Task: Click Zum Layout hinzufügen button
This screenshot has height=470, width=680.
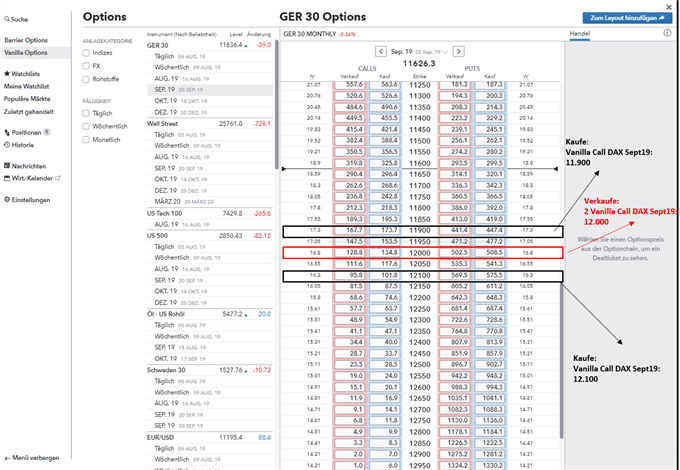Action: pyautogui.click(x=628, y=18)
